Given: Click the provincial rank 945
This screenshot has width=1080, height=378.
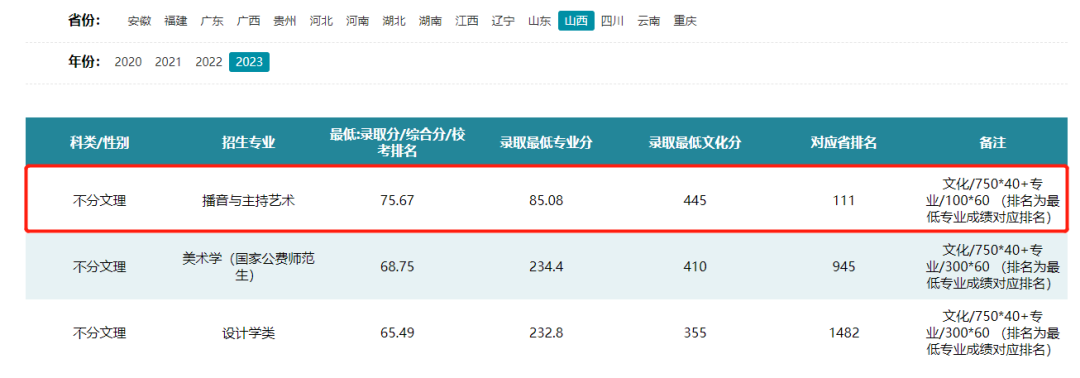Looking at the screenshot, I should pyautogui.click(x=844, y=267).
